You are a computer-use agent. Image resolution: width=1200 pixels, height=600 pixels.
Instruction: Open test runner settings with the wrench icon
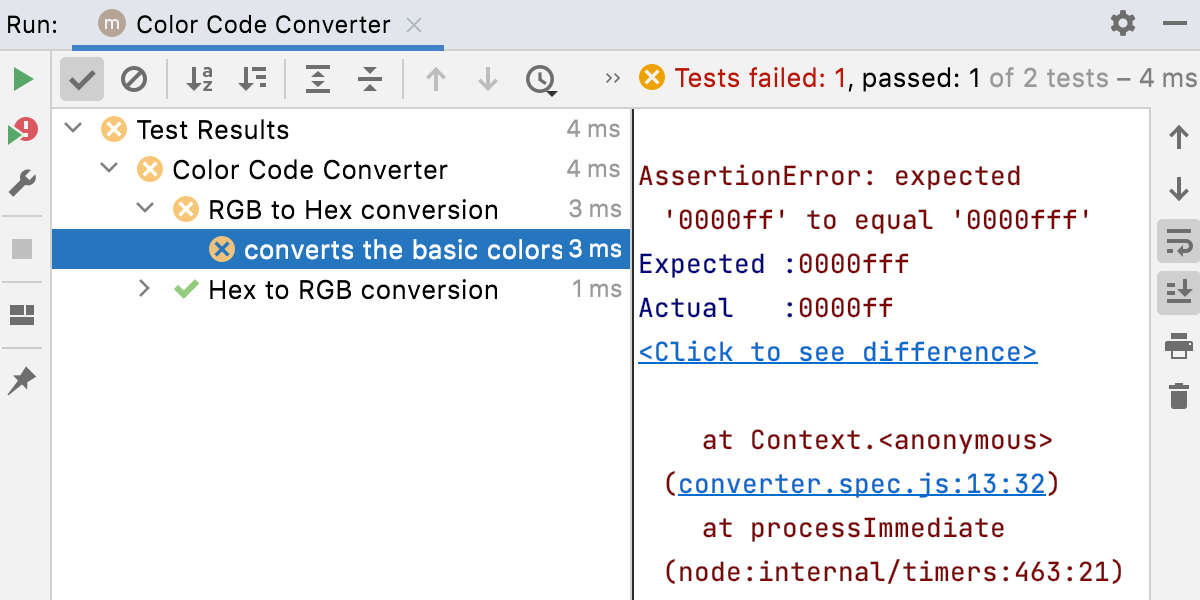tap(22, 183)
